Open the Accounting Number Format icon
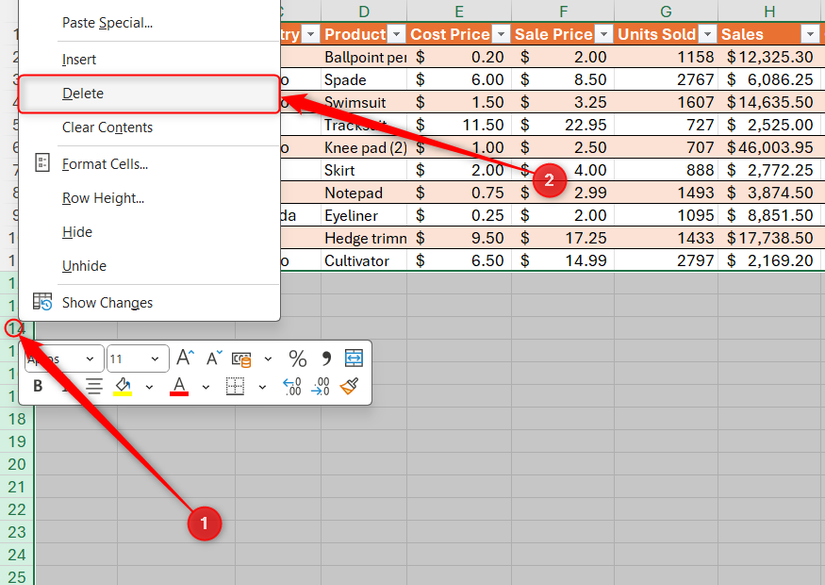 click(x=243, y=357)
